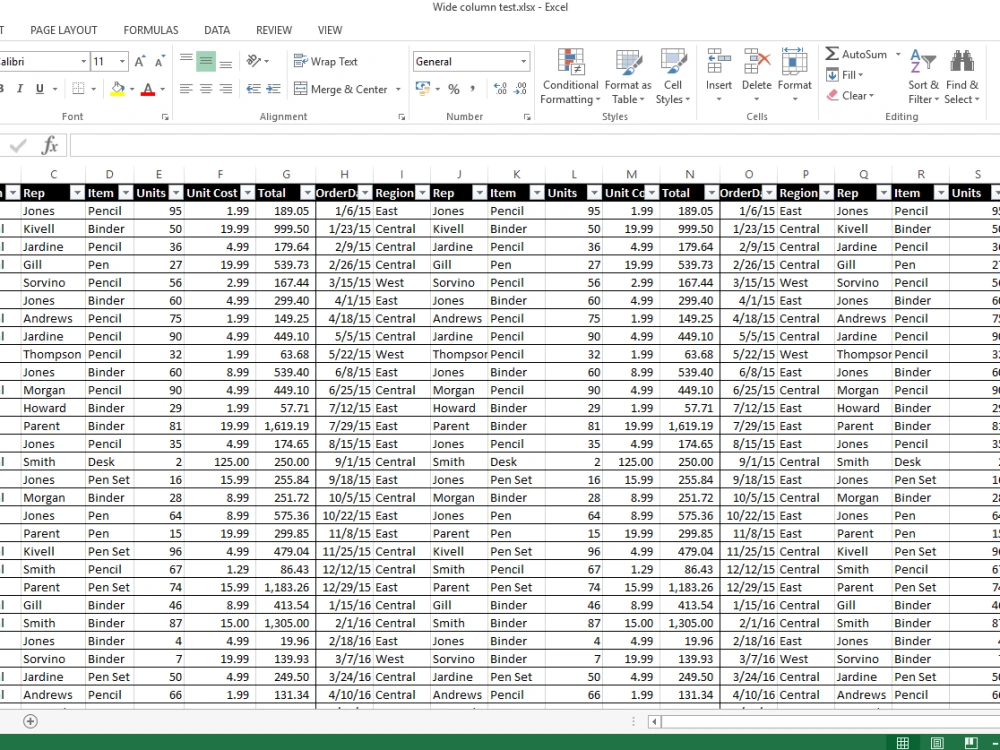Open filter dropdown for Region column I
Screen dimensions: 1000x750
pos(422,193)
